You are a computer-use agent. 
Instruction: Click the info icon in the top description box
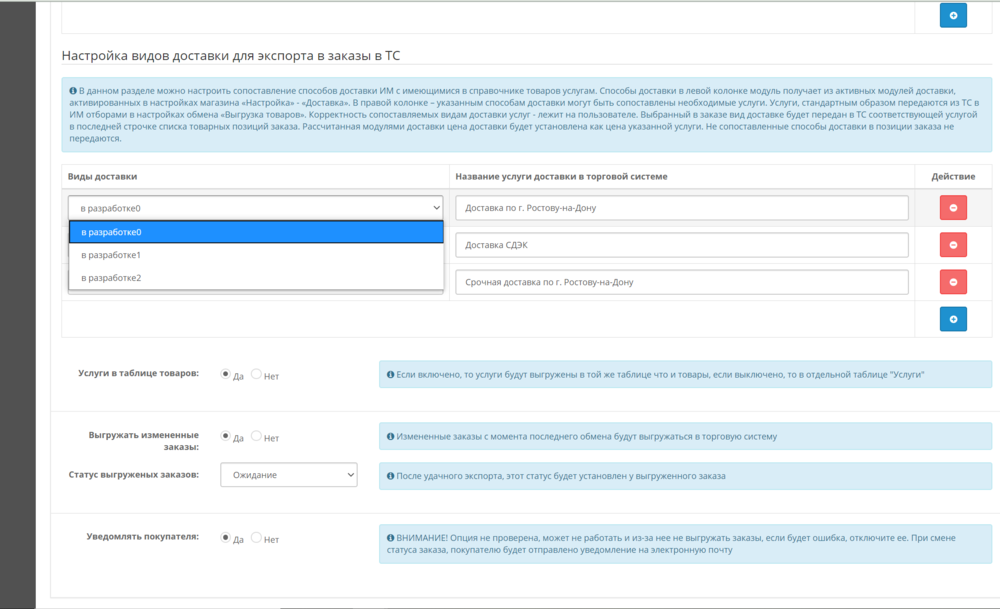tap(72, 91)
